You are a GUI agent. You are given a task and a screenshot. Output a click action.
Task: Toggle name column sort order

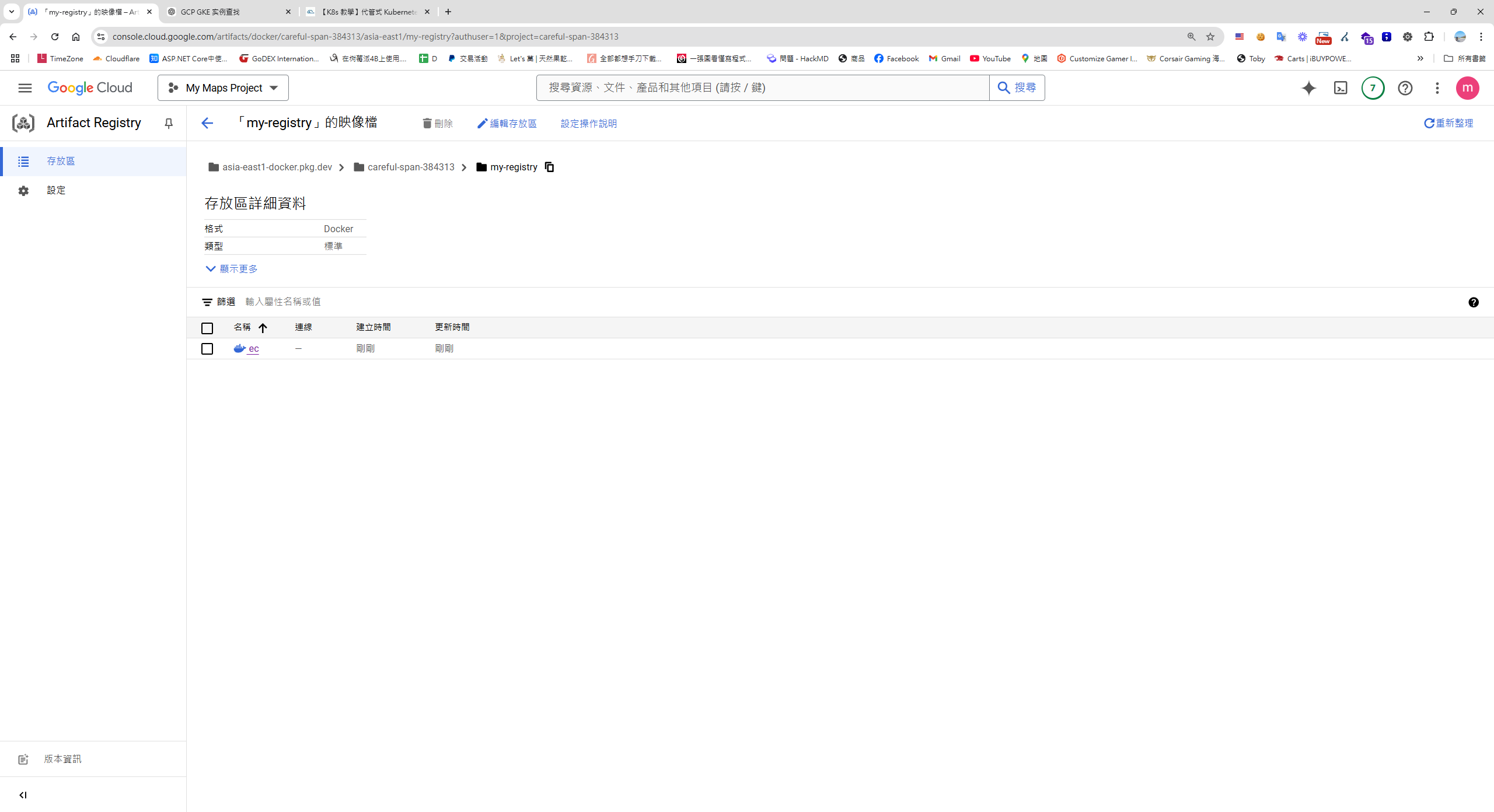pos(263,328)
